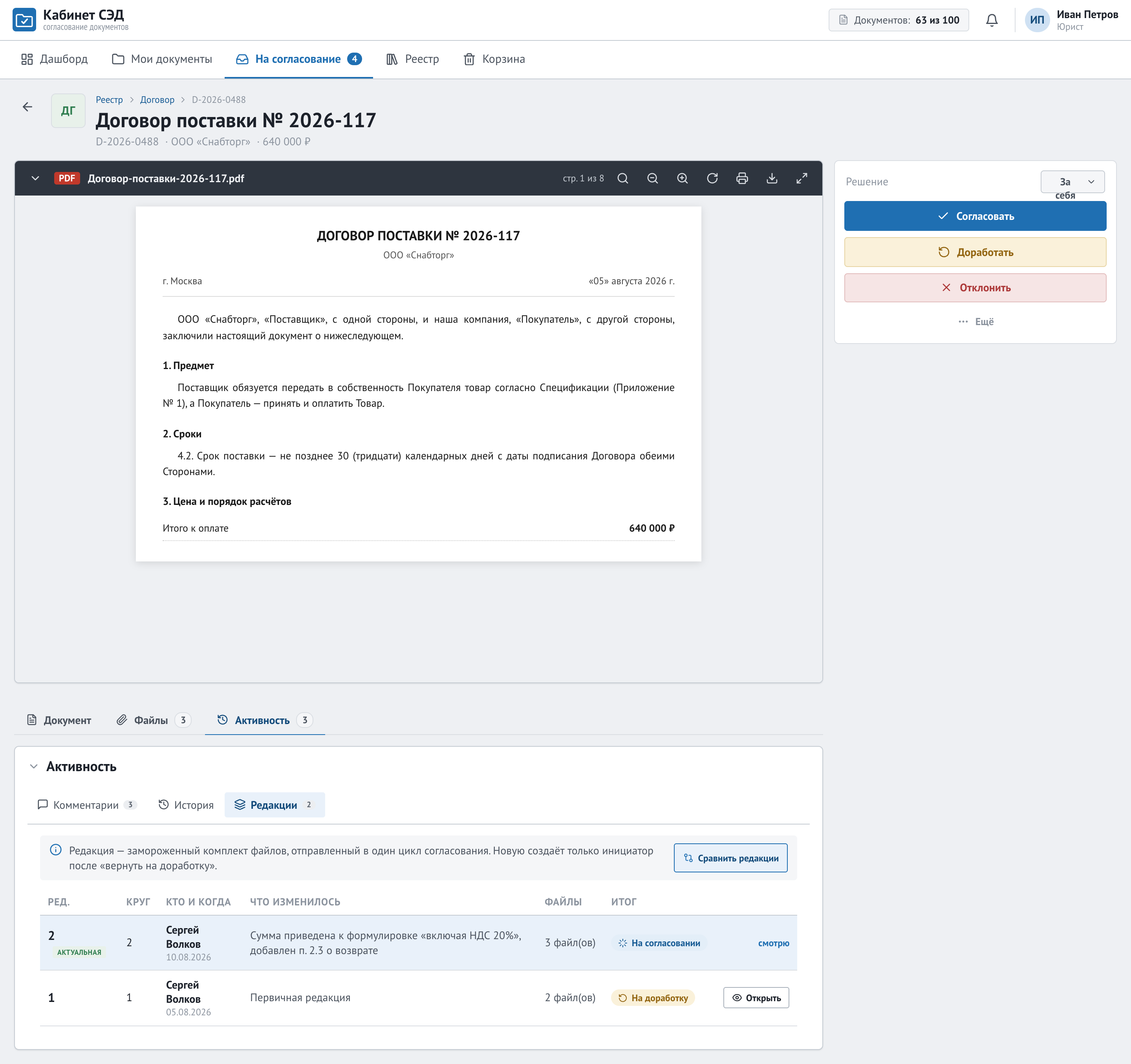The image size is (1131, 1064).
Task: Zoom in the PDF document
Action: [x=682, y=179]
